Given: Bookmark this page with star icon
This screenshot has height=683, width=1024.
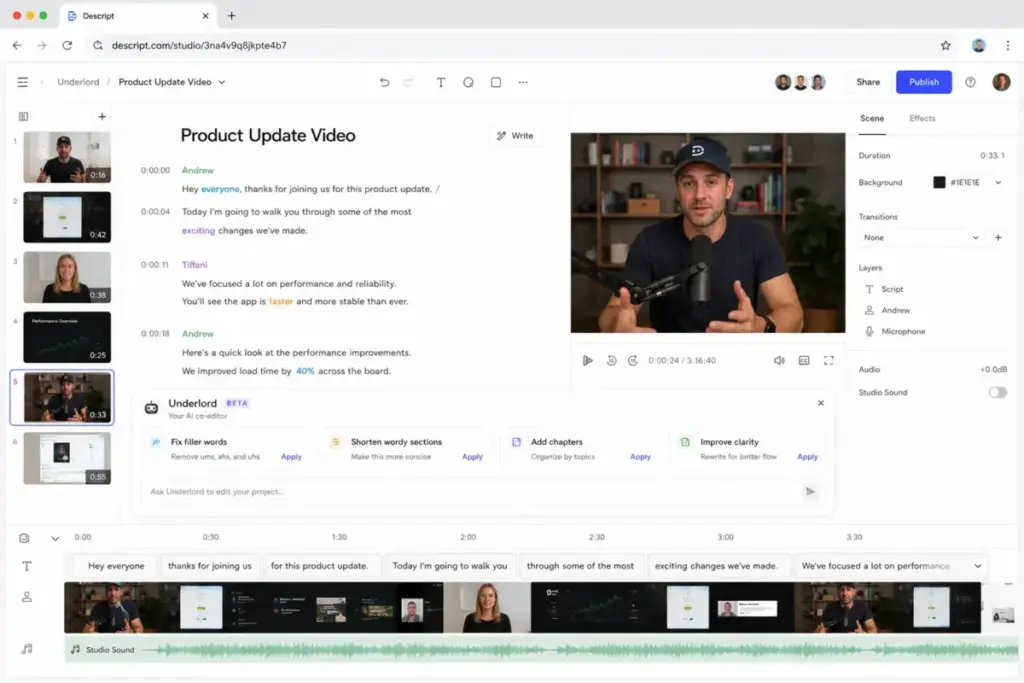Looking at the screenshot, I should 946,45.
